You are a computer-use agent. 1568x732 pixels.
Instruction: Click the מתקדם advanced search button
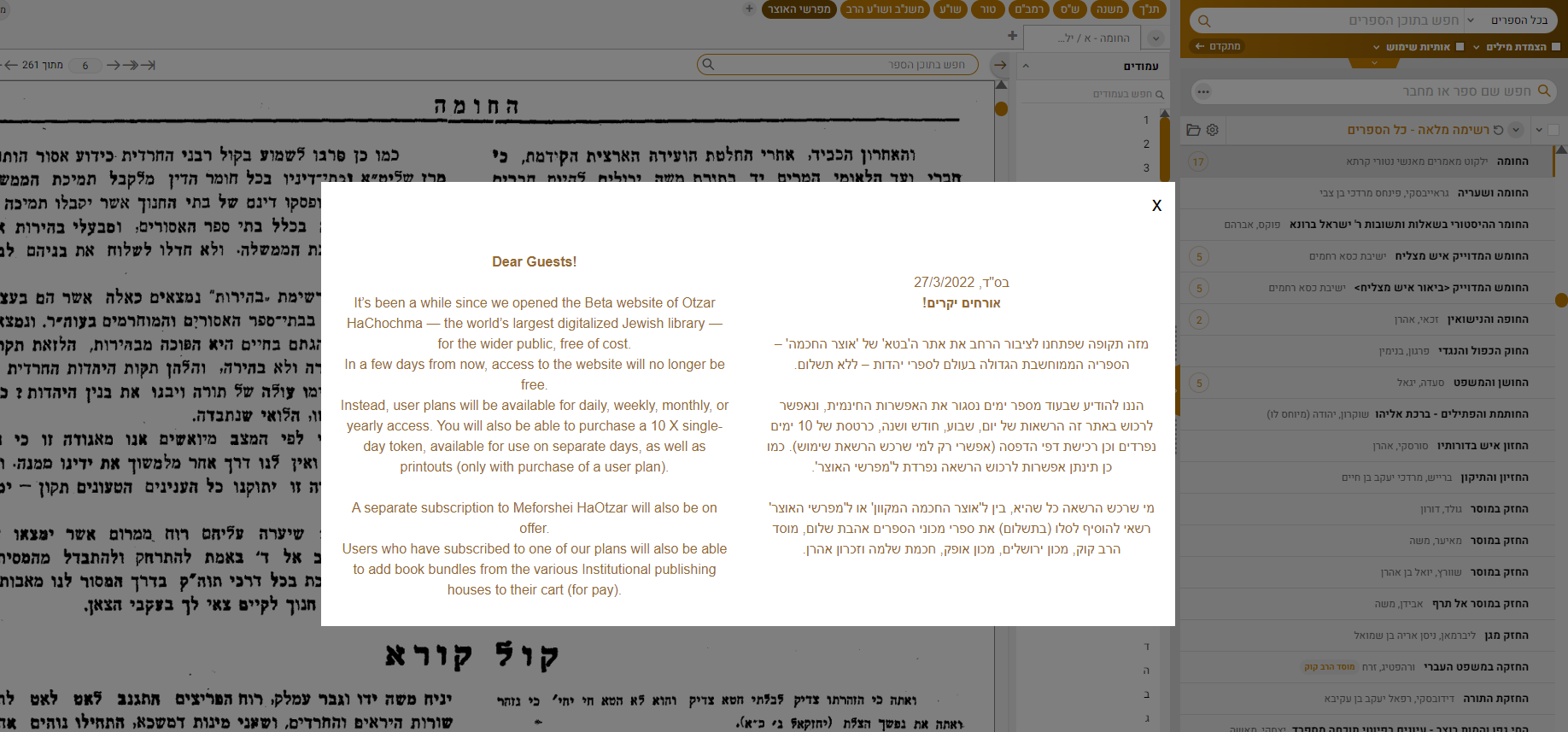pyautogui.click(x=1218, y=46)
